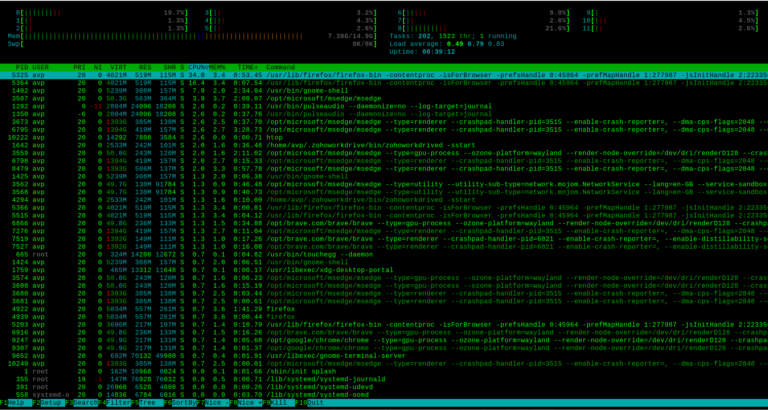The image size is (768, 410).
Task: Select touchegg daemon row PID 665
Action: [x=384, y=255]
